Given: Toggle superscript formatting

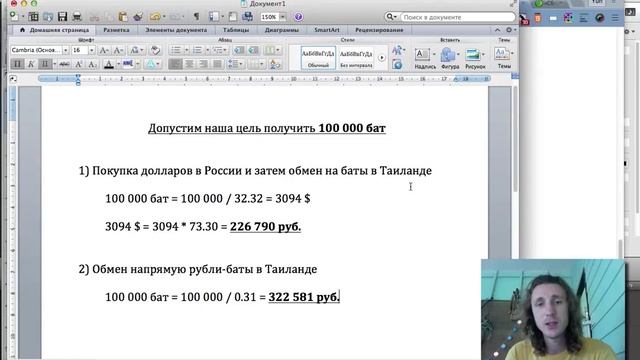Looking at the screenshot, I should [79, 64].
